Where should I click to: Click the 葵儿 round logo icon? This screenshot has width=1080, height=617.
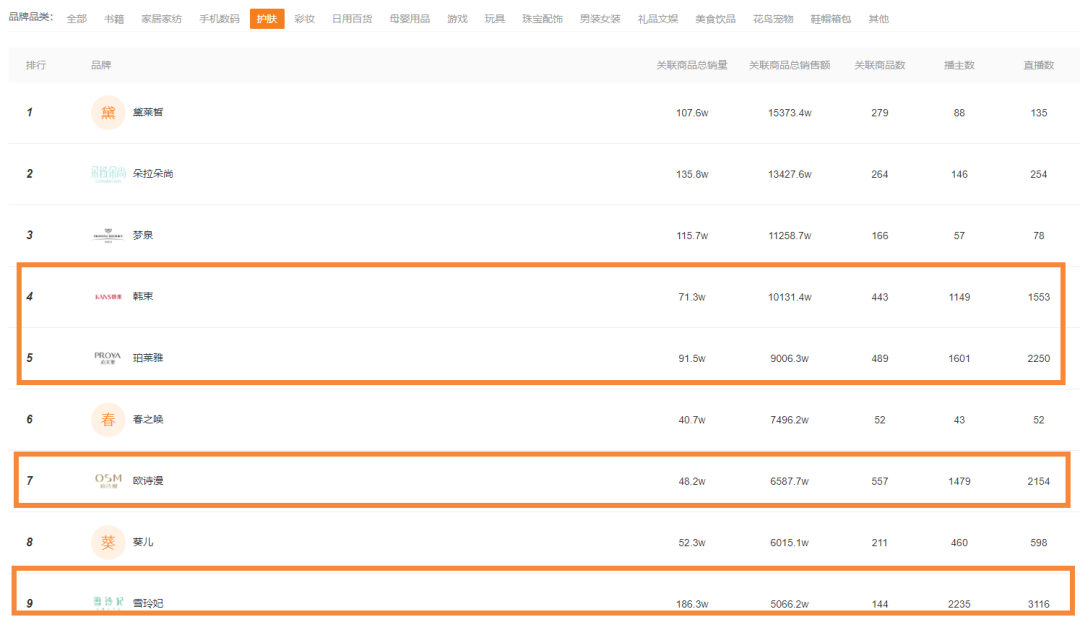(x=108, y=542)
